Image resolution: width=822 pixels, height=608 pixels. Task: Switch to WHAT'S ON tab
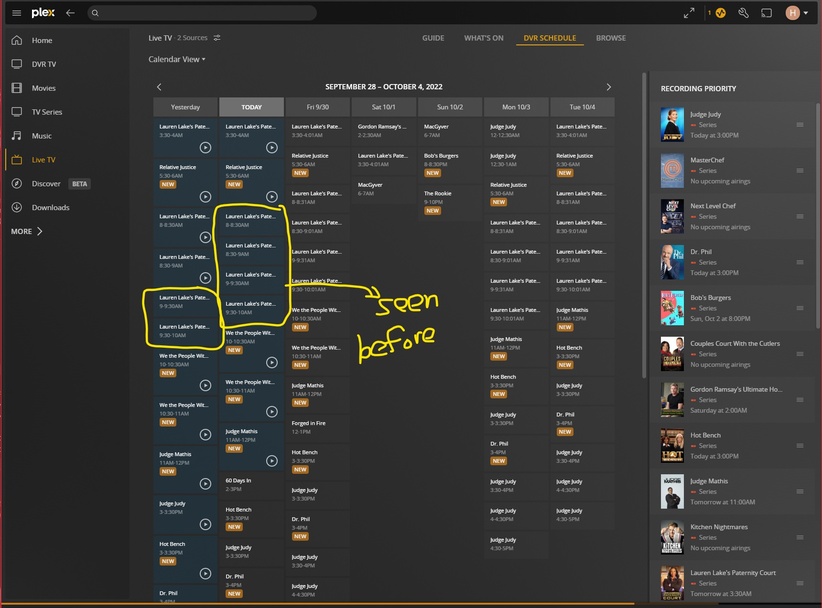point(483,38)
